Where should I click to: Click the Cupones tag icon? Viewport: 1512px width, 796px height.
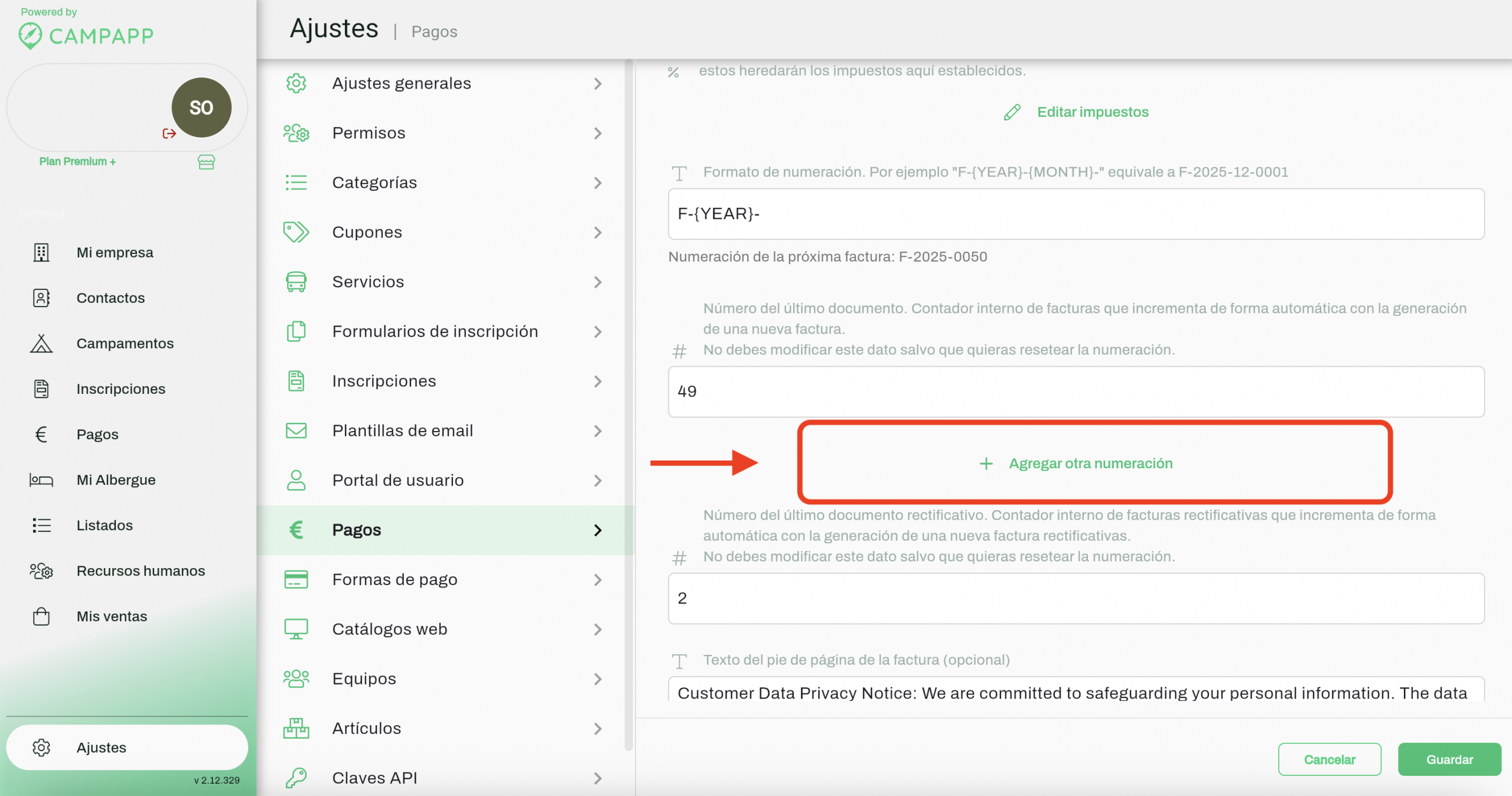pos(296,232)
